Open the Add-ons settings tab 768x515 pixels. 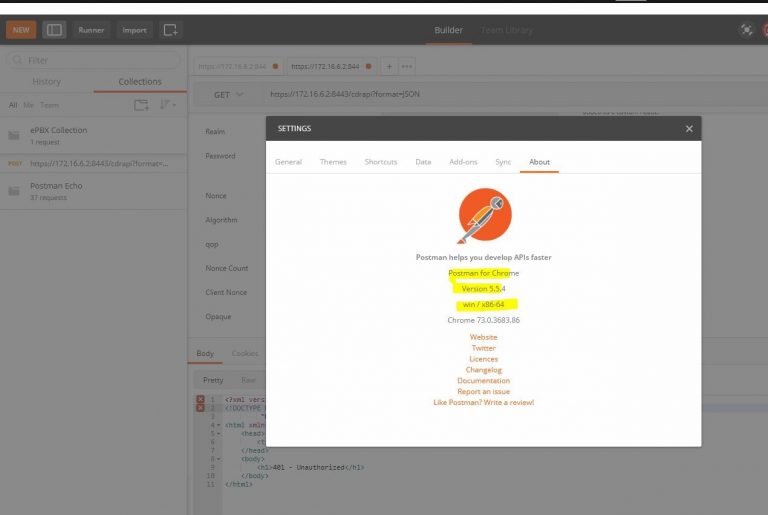463,162
